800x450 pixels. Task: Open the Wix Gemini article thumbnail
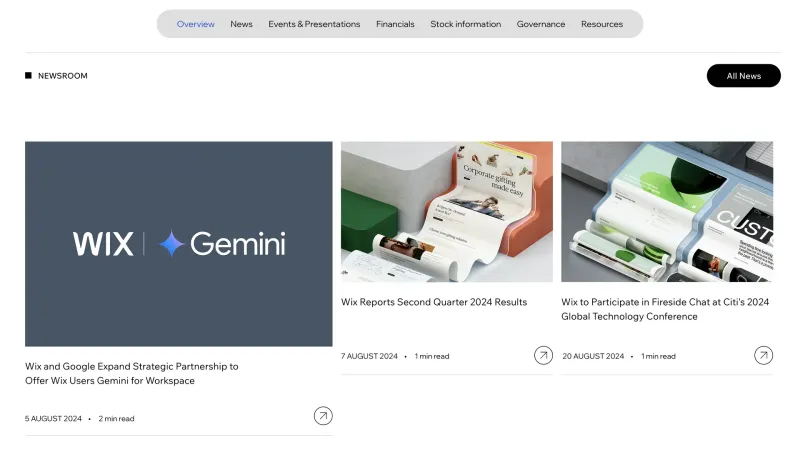coord(179,244)
